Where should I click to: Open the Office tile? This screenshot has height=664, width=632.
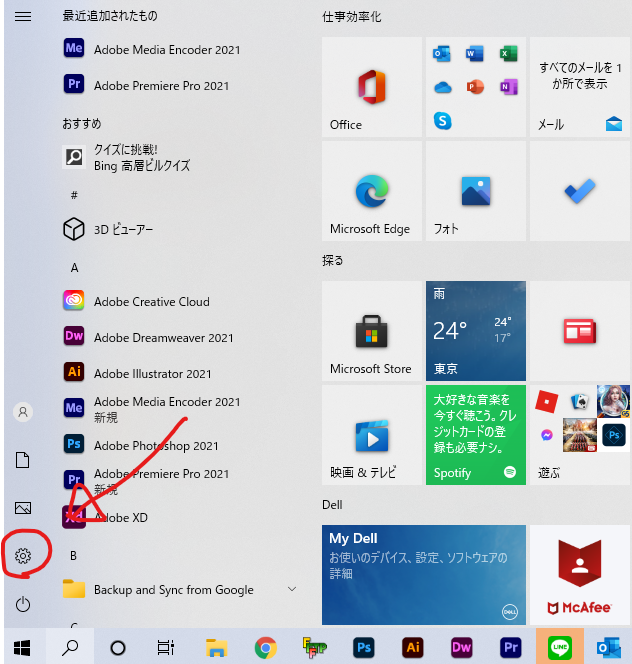tap(371, 87)
